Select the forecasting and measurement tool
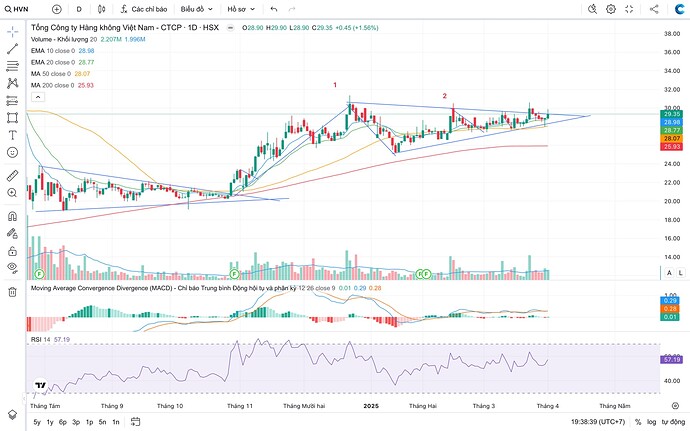 click(12, 100)
